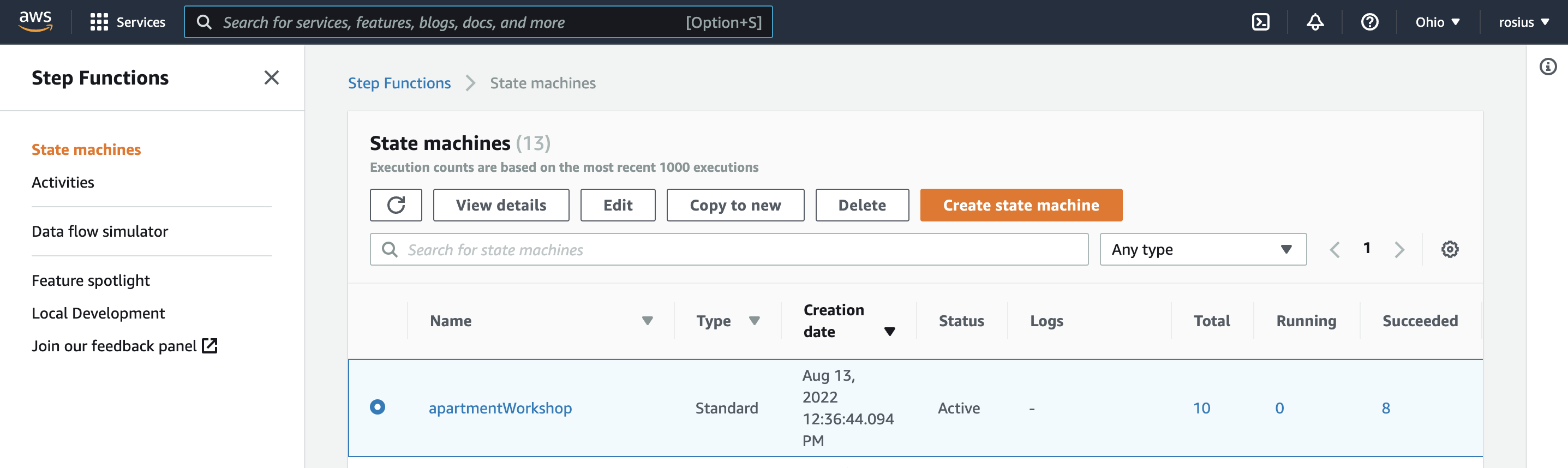Open Feature spotlight in sidebar
1568x468 pixels.
91,280
